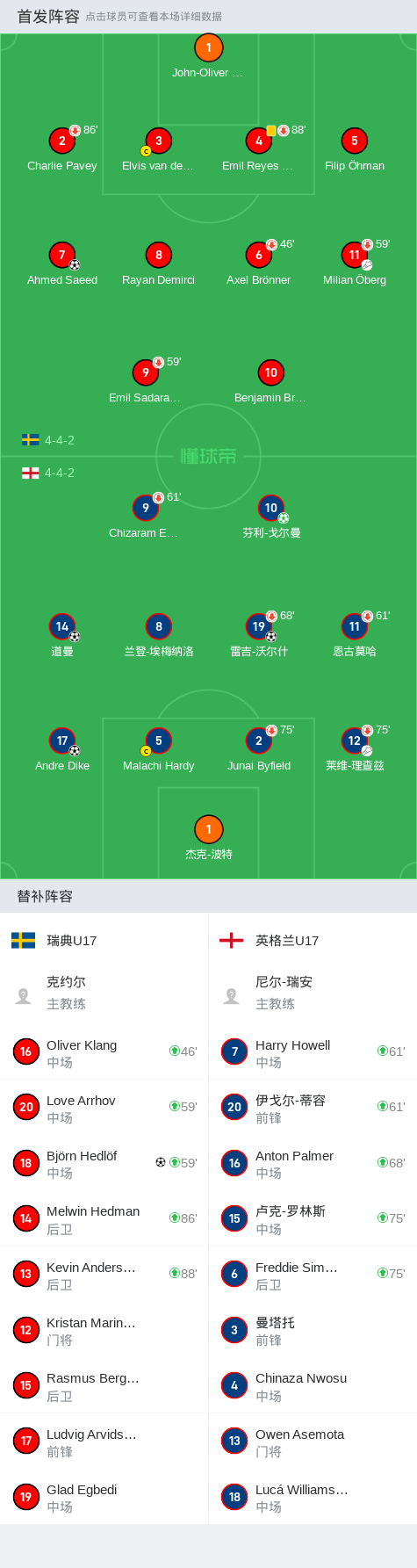Open Charlie Pavey's number 2 player icon

pyautogui.click(x=62, y=141)
